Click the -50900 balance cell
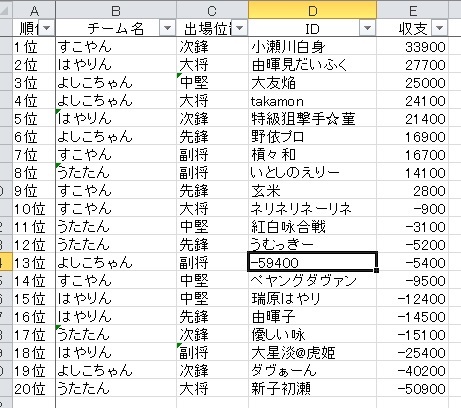Viewport: 461px width, 408px height. (x=413, y=389)
